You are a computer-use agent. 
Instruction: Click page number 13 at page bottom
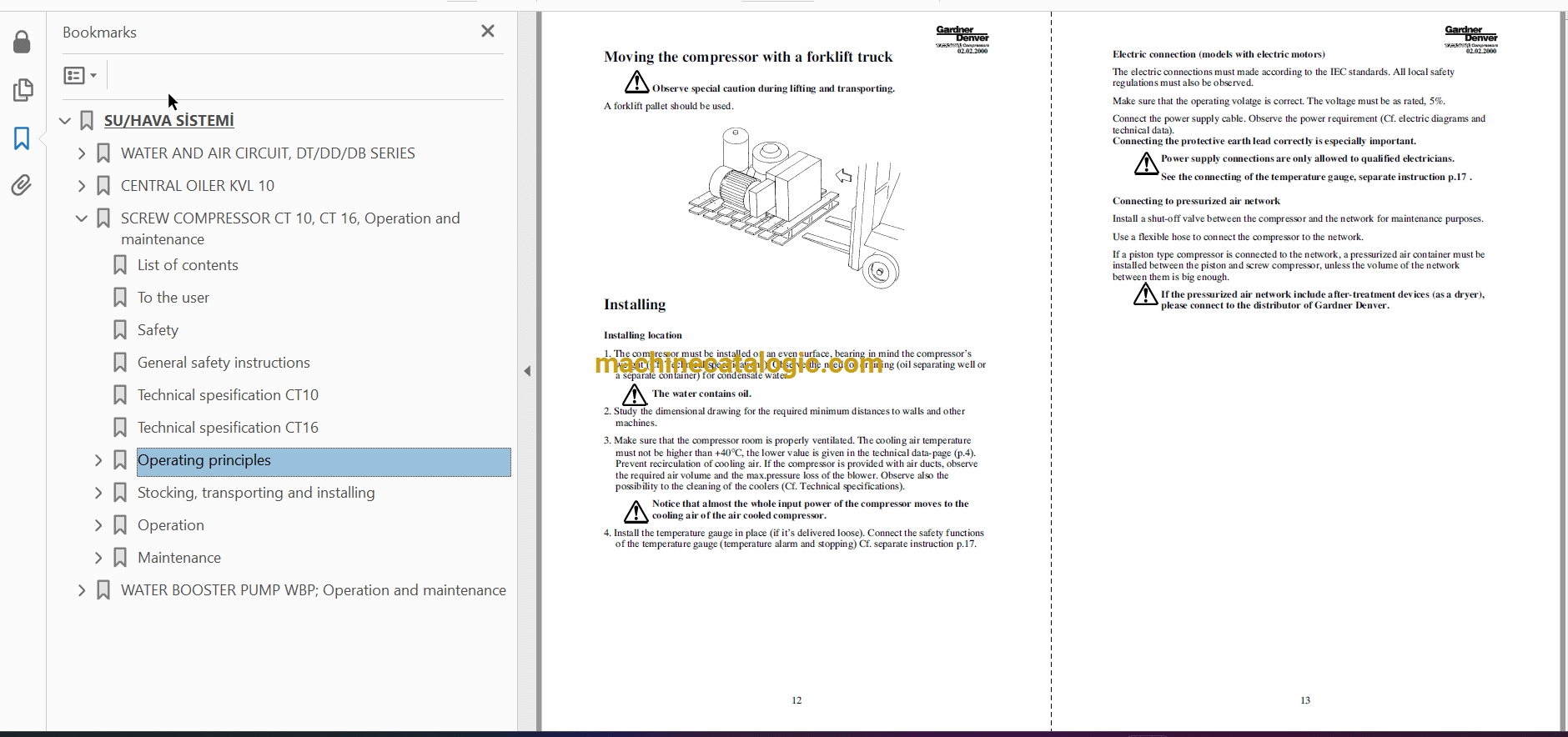pyautogui.click(x=1305, y=700)
